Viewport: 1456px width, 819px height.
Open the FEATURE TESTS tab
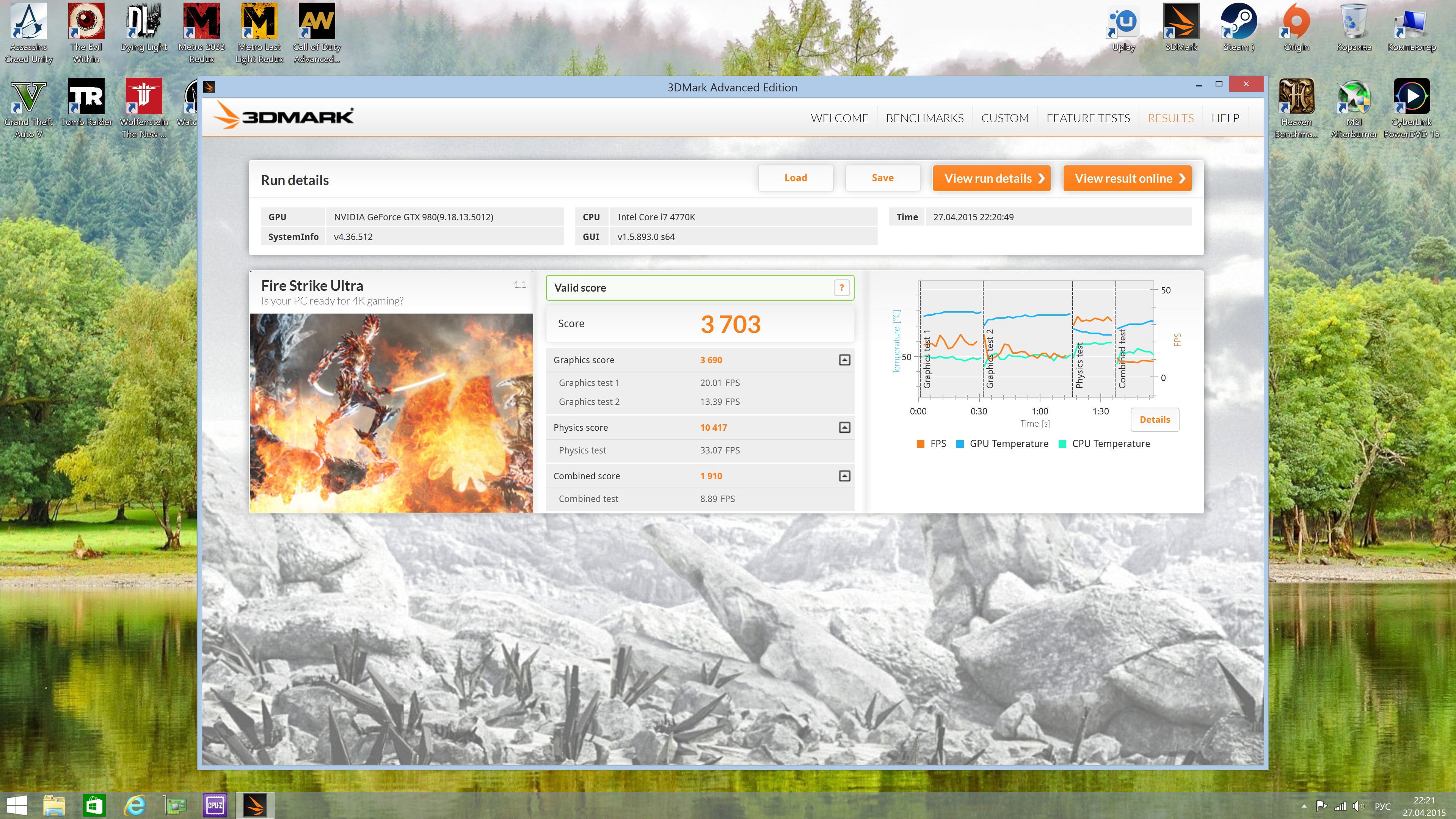tap(1087, 118)
